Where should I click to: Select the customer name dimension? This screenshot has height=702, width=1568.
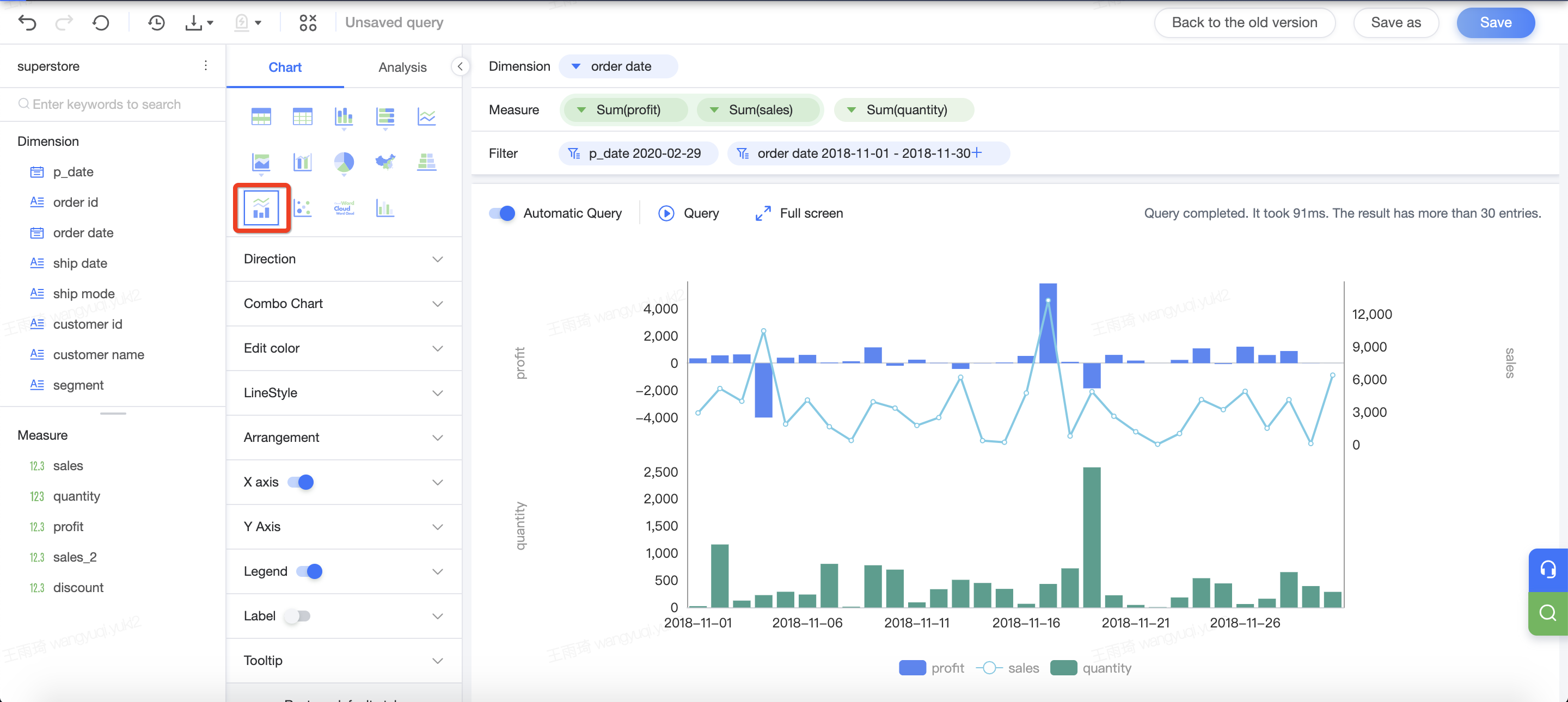(98, 354)
